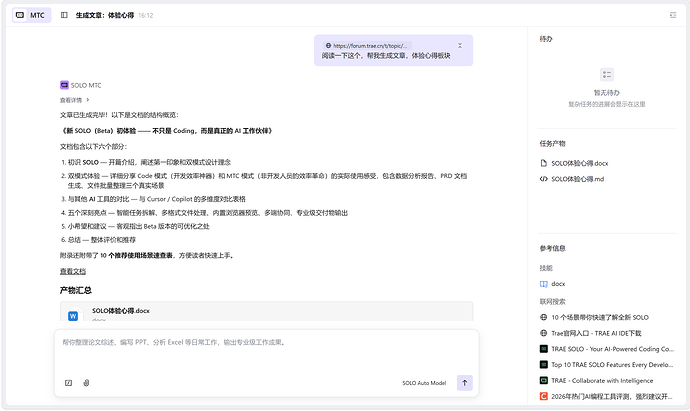Click favicon beside 'TRAE SOLO - Your AI-Powered'
690x411 pixels.
pos(543,349)
